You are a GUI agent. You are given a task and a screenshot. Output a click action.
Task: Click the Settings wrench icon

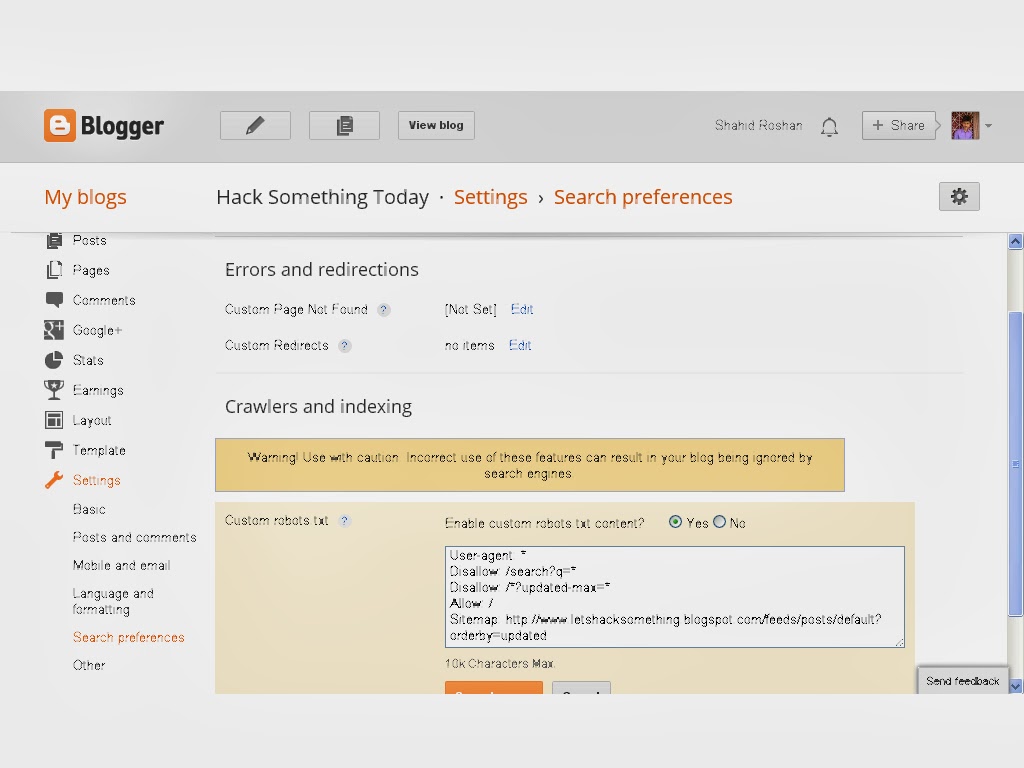click(54, 480)
